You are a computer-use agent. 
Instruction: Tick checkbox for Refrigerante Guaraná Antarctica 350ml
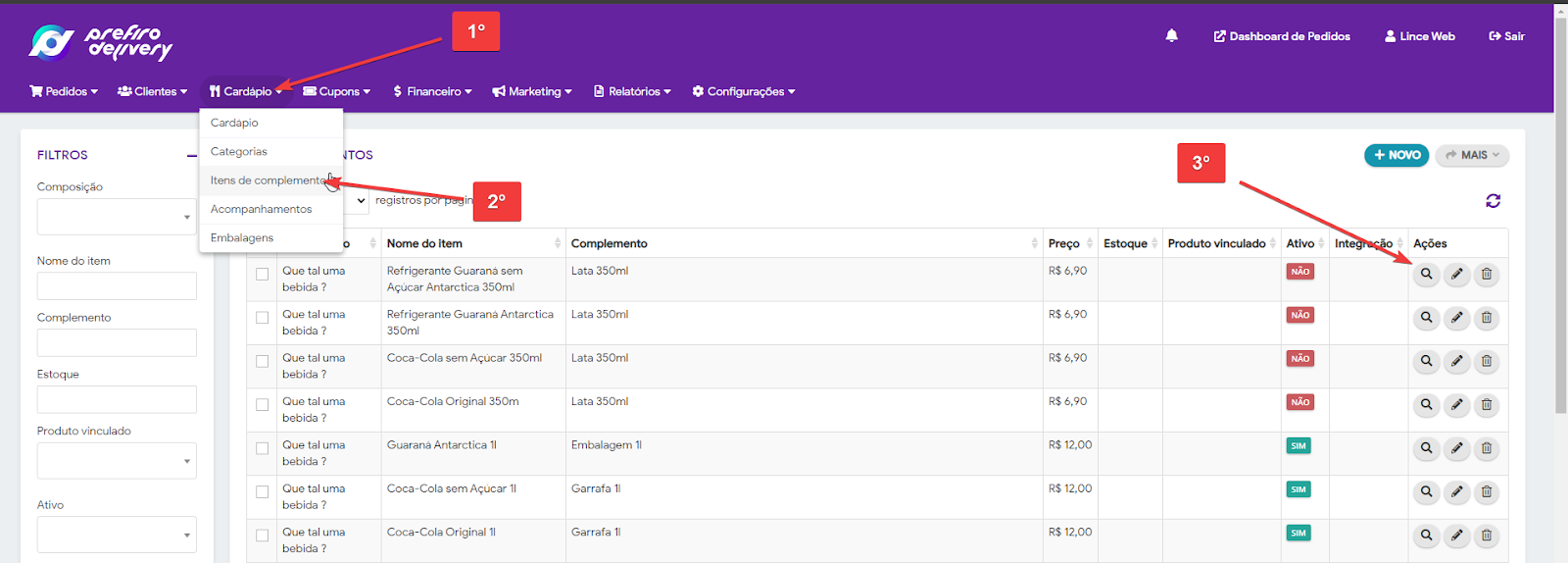[x=263, y=318]
